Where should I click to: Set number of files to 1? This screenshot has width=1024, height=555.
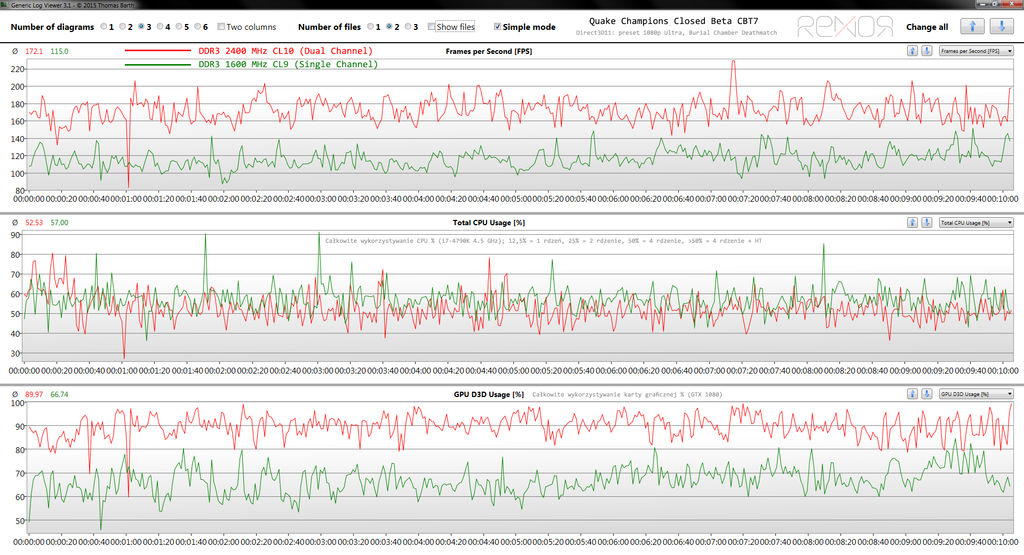pyautogui.click(x=370, y=27)
